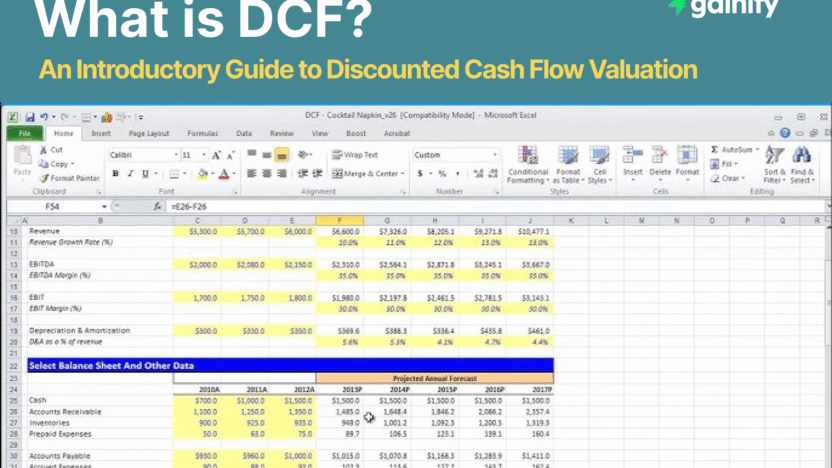The height and width of the screenshot is (468, 832).
Task: Select cell with Revenue $6,600.0
Action: [x=340, y=231]
